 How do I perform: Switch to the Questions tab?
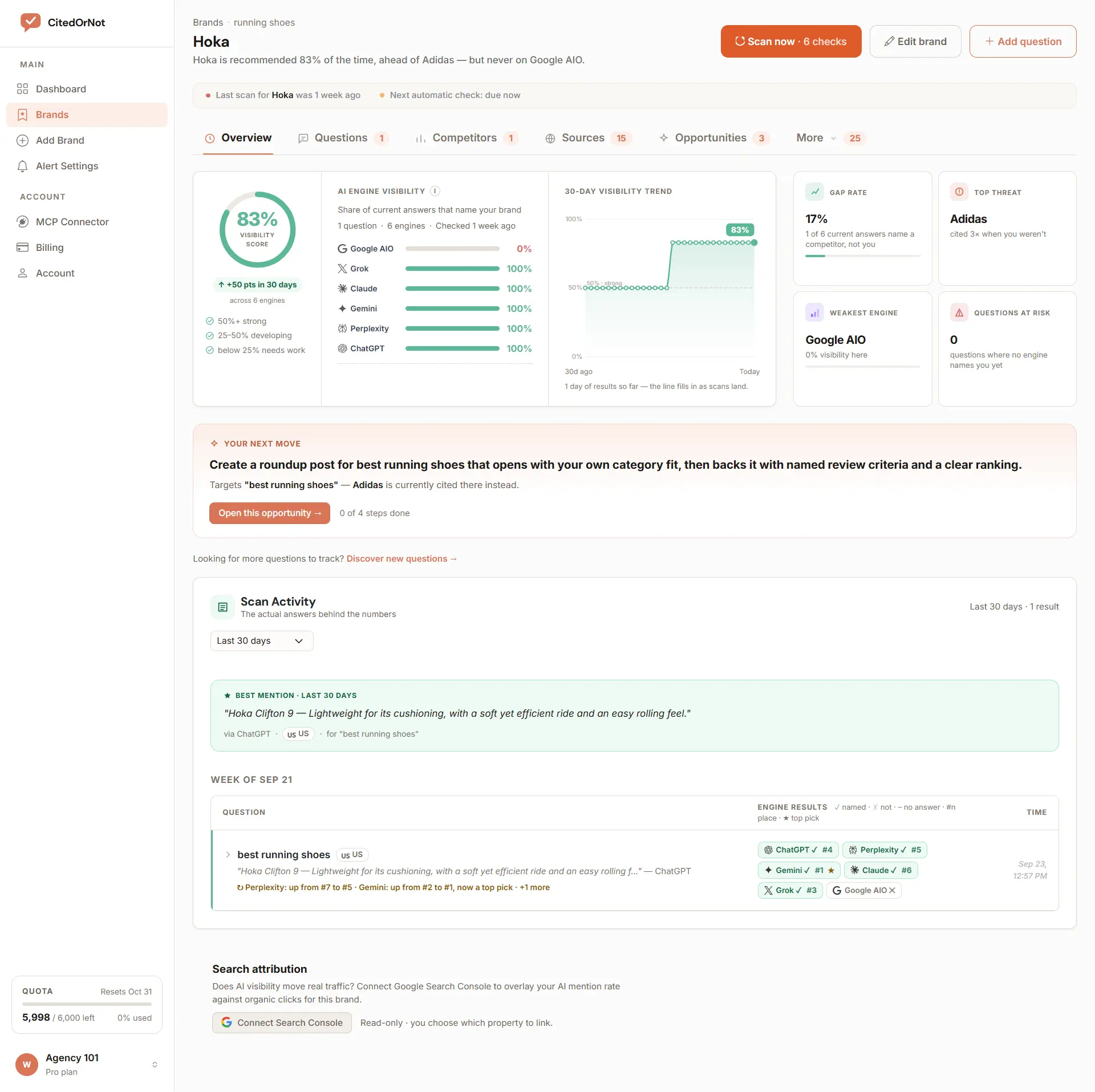[x=344, y=138]
